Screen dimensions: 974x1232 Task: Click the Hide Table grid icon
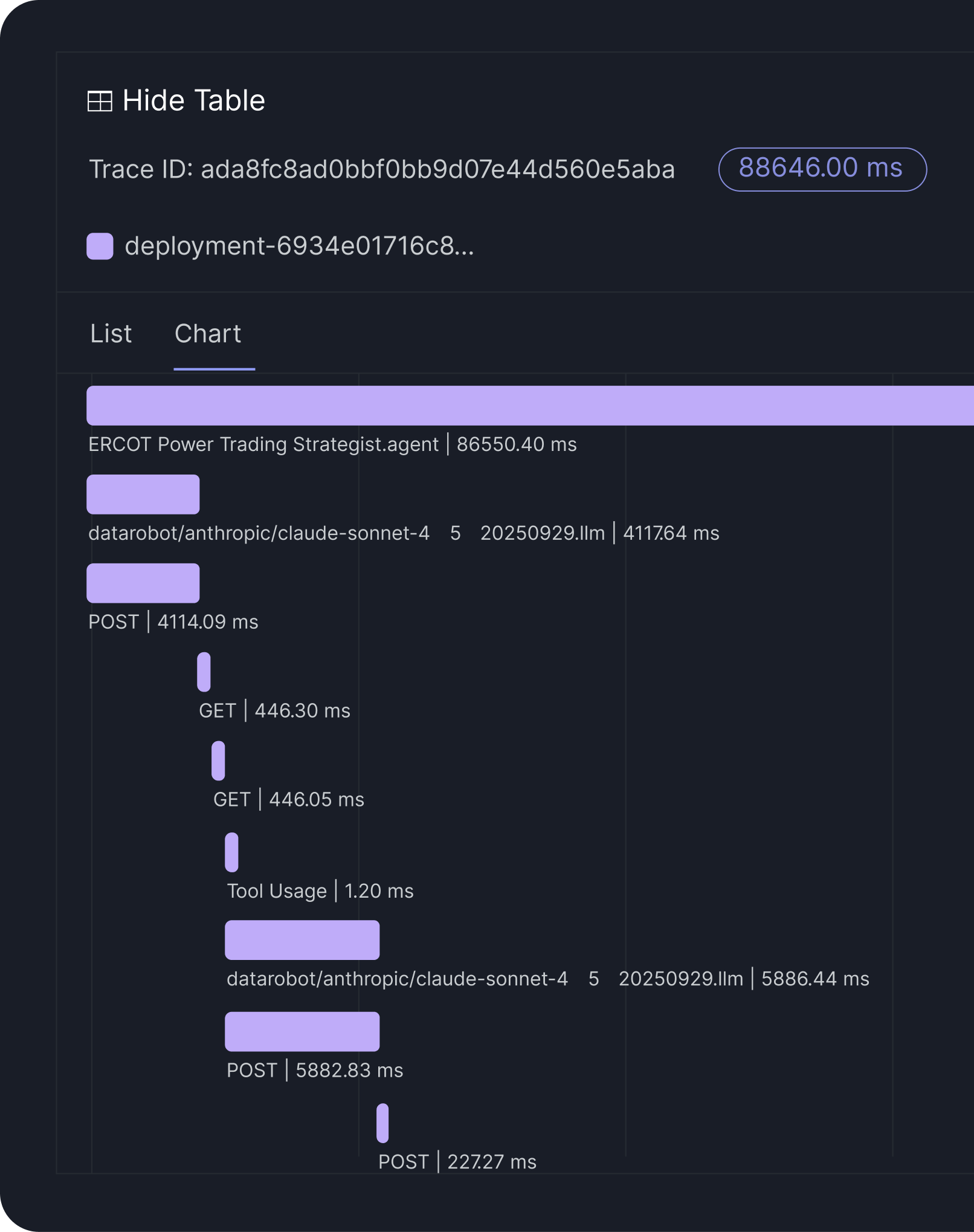pos(100,101)
